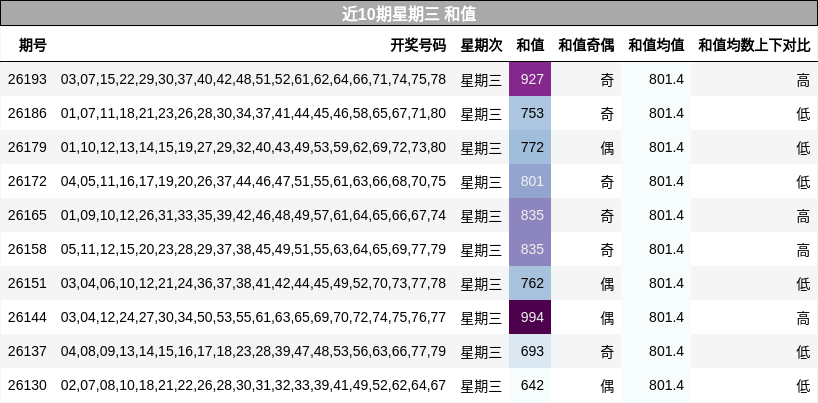Click the 835 sum cell in row 26165
Image resolution: width=818 pixels, height=403 pixels.
click(x=530, y=215)
